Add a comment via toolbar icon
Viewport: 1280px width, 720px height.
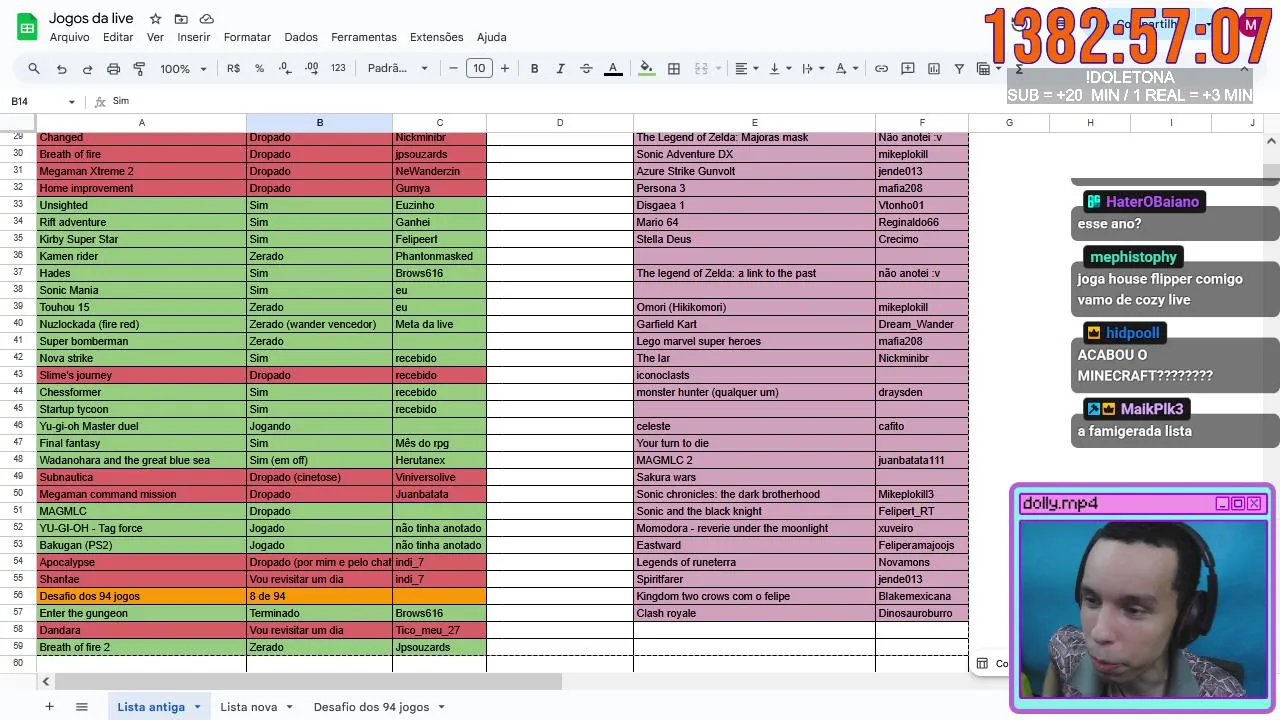(x=908, y=69)
